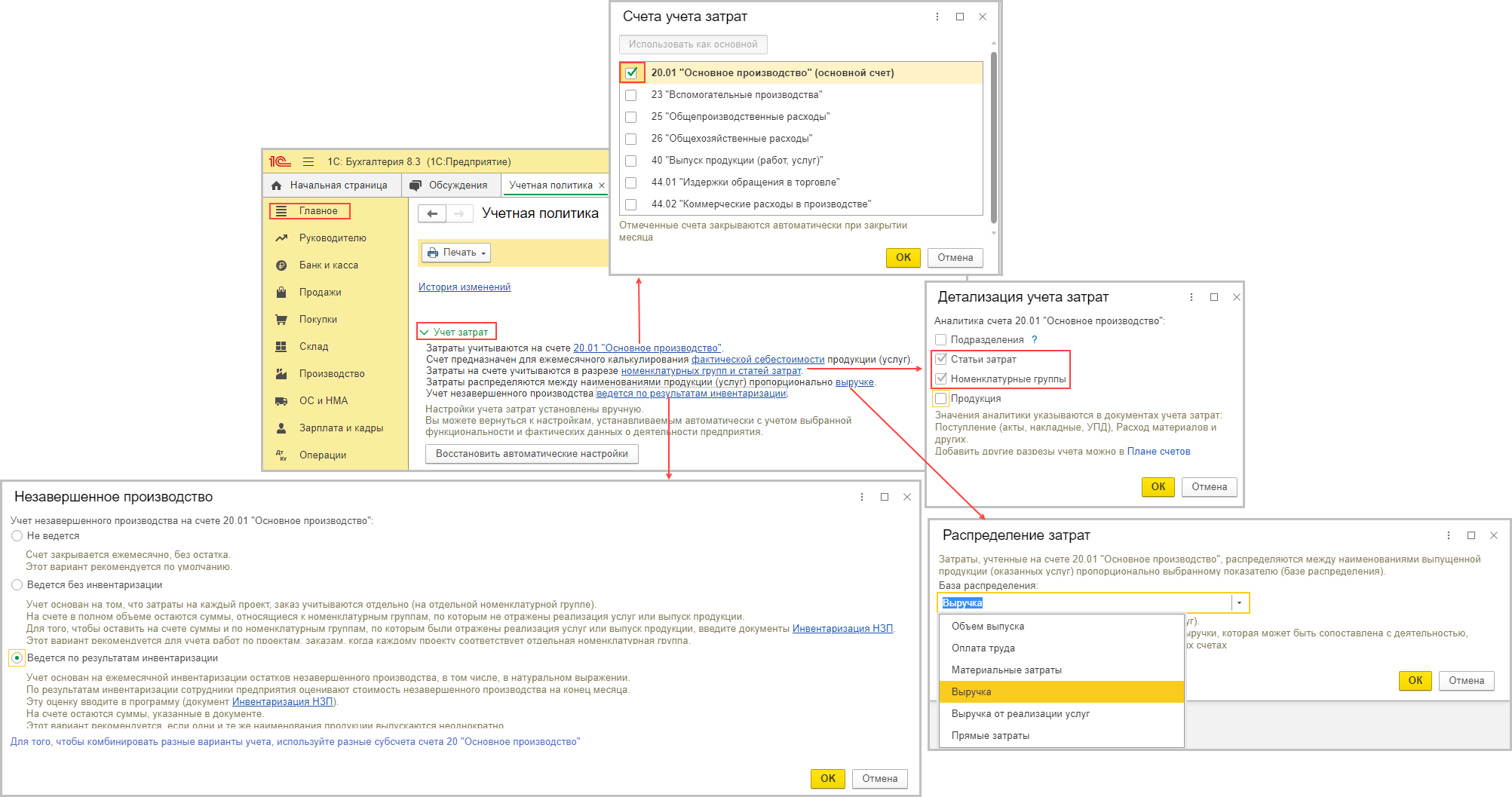Click the ОС и НМА truck icon
Viewport: 1512px width, 797px height.
point(281,401)
